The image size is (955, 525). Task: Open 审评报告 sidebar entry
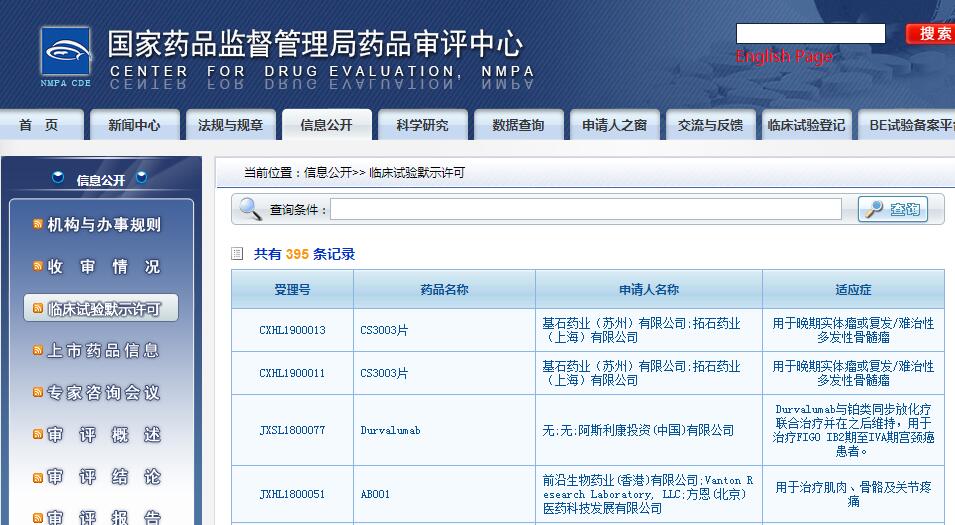[x=104, y=518]
